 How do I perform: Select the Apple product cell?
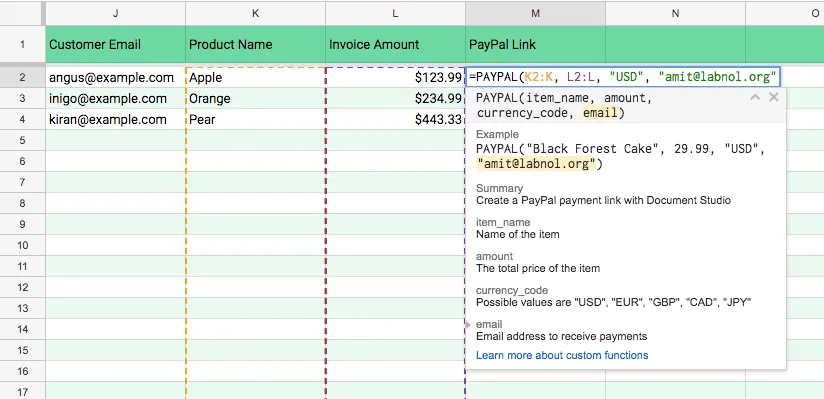[x=255, y=77]
